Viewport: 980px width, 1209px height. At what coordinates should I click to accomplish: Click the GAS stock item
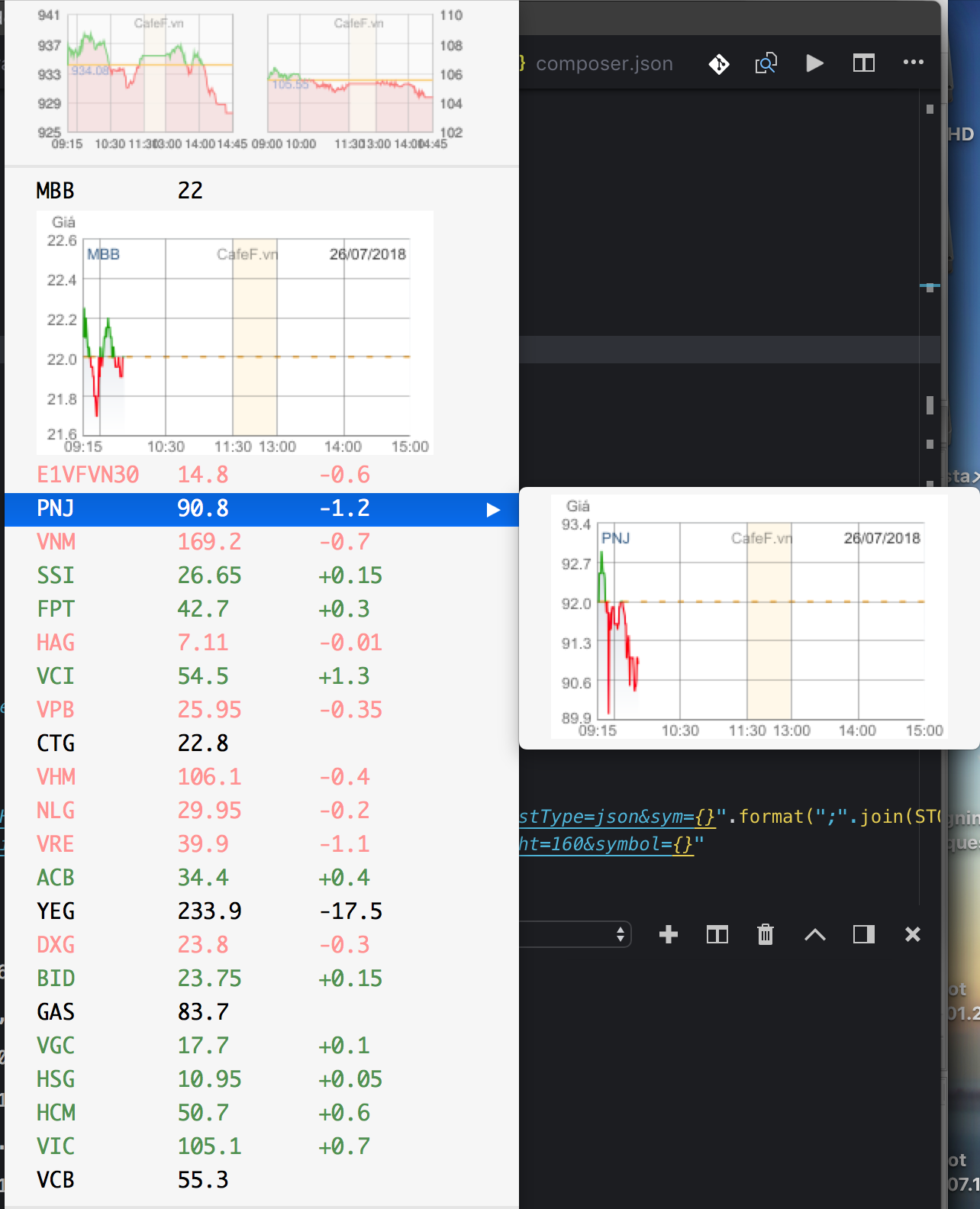262,1013
